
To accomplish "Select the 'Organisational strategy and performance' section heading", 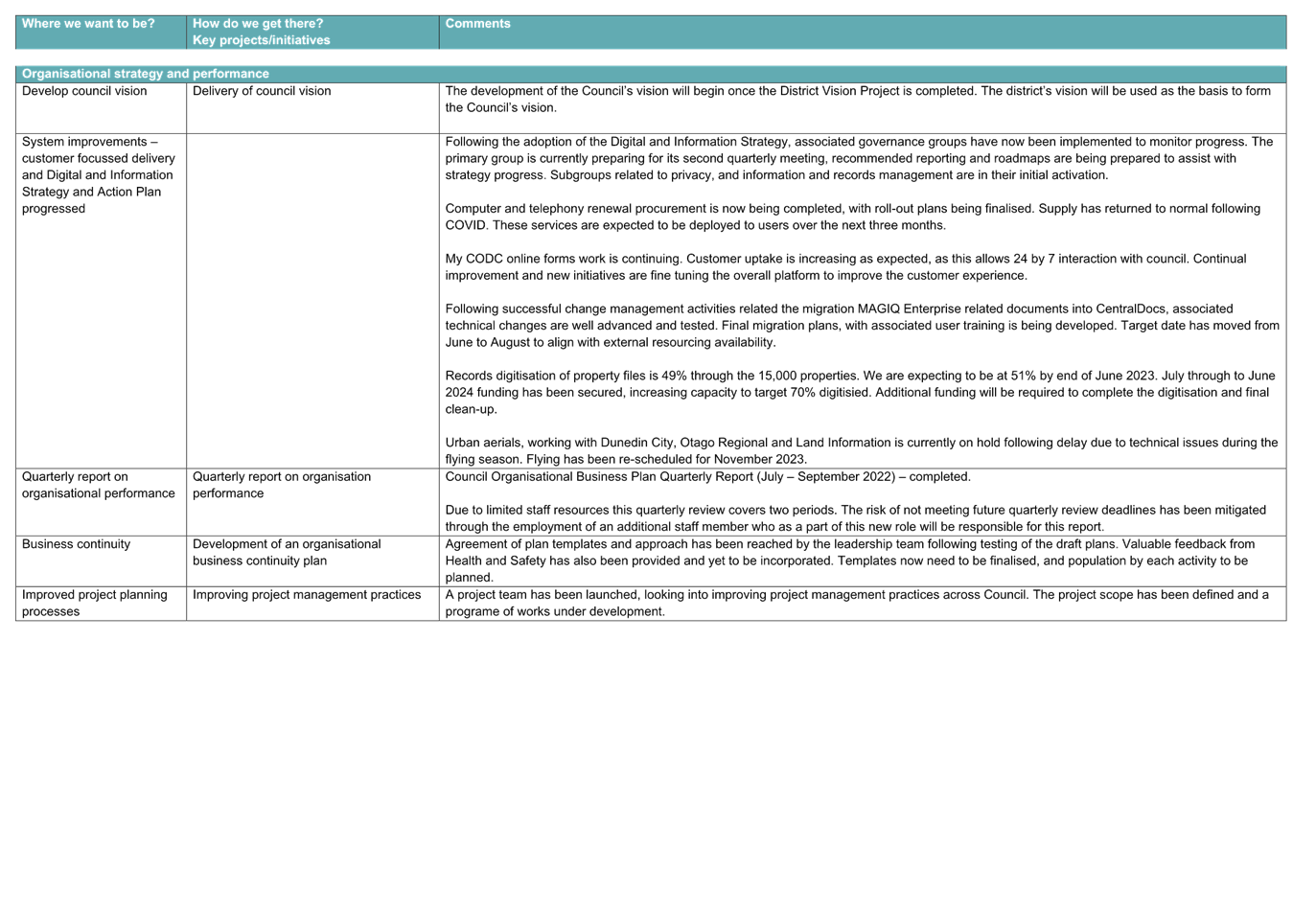I will coord(146,74).
